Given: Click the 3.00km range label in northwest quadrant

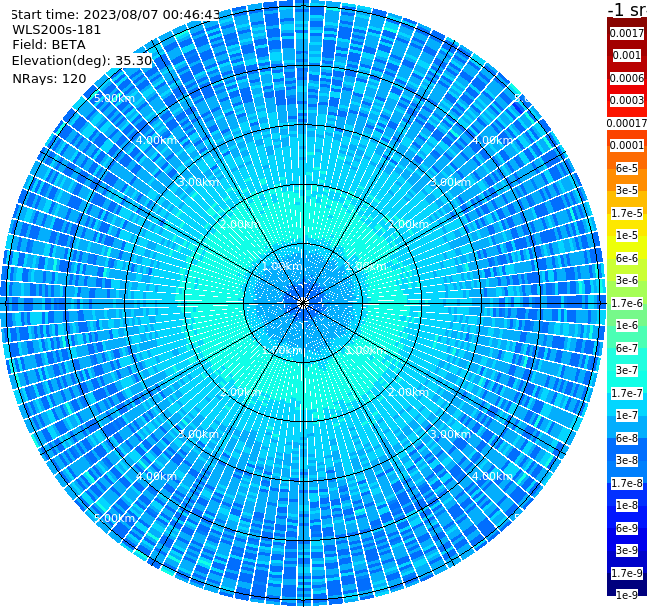Looking at the screenshot, I should [x=198, y=182].
